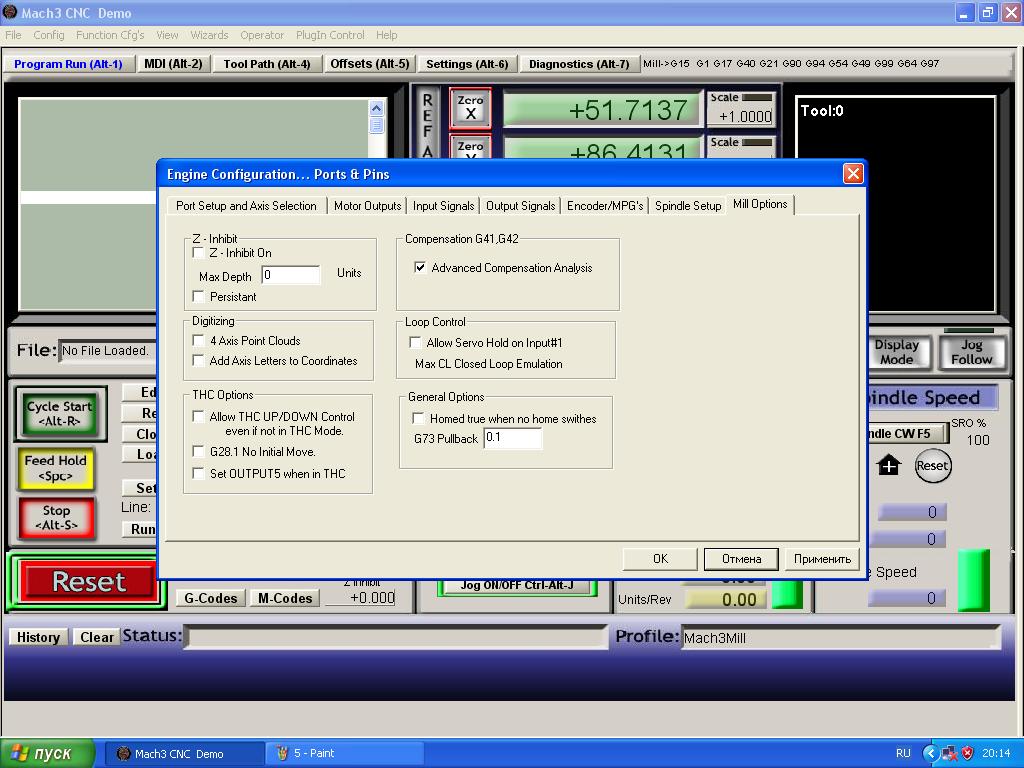
Task: Click the red shield tray icon
Action: point(967,753)
